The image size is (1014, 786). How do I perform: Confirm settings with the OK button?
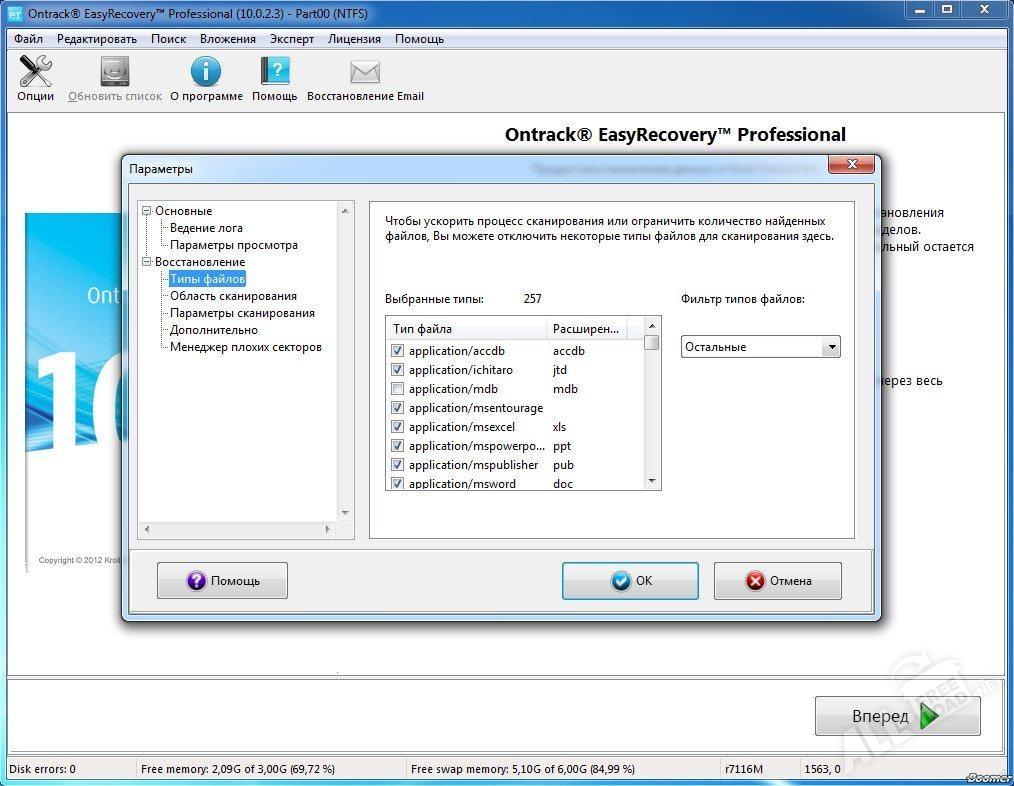pos(630,581)
